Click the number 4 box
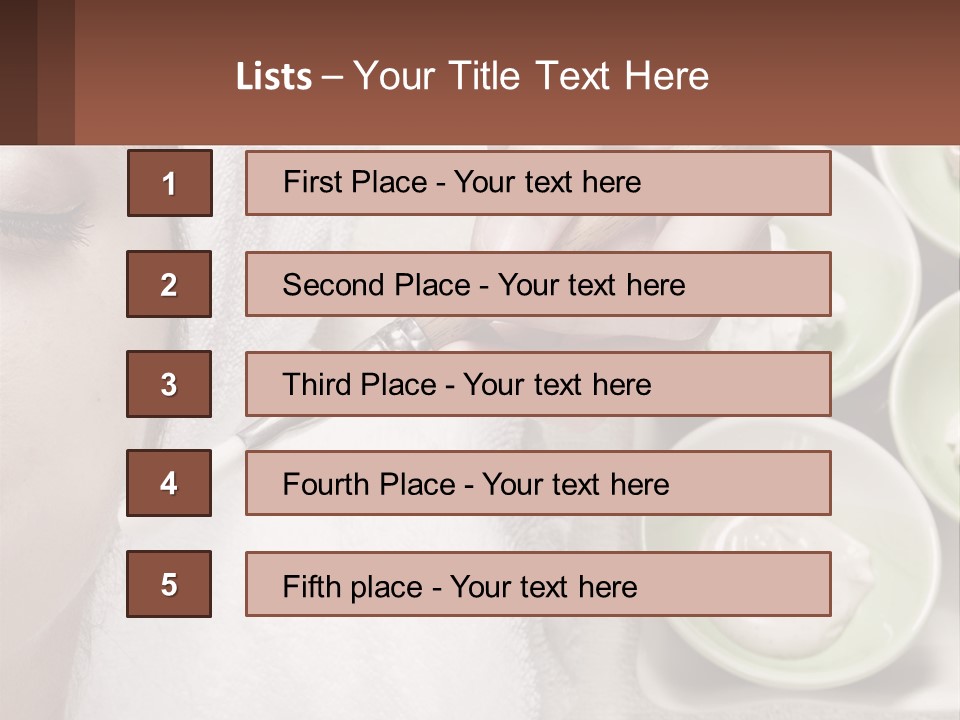This screenshot has width=960, height=720. coord(169,483)
